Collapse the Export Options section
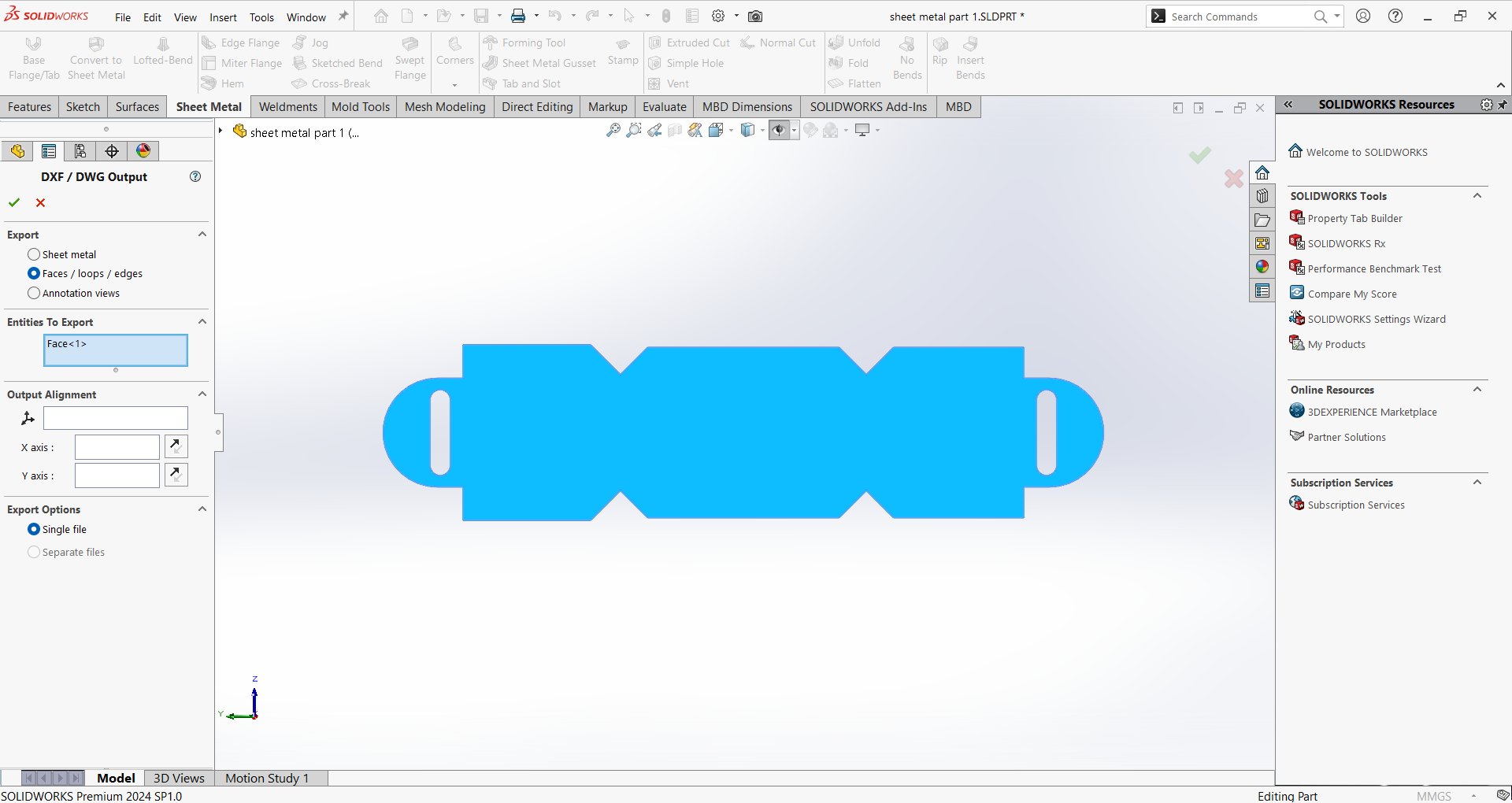 pos(202,509)
